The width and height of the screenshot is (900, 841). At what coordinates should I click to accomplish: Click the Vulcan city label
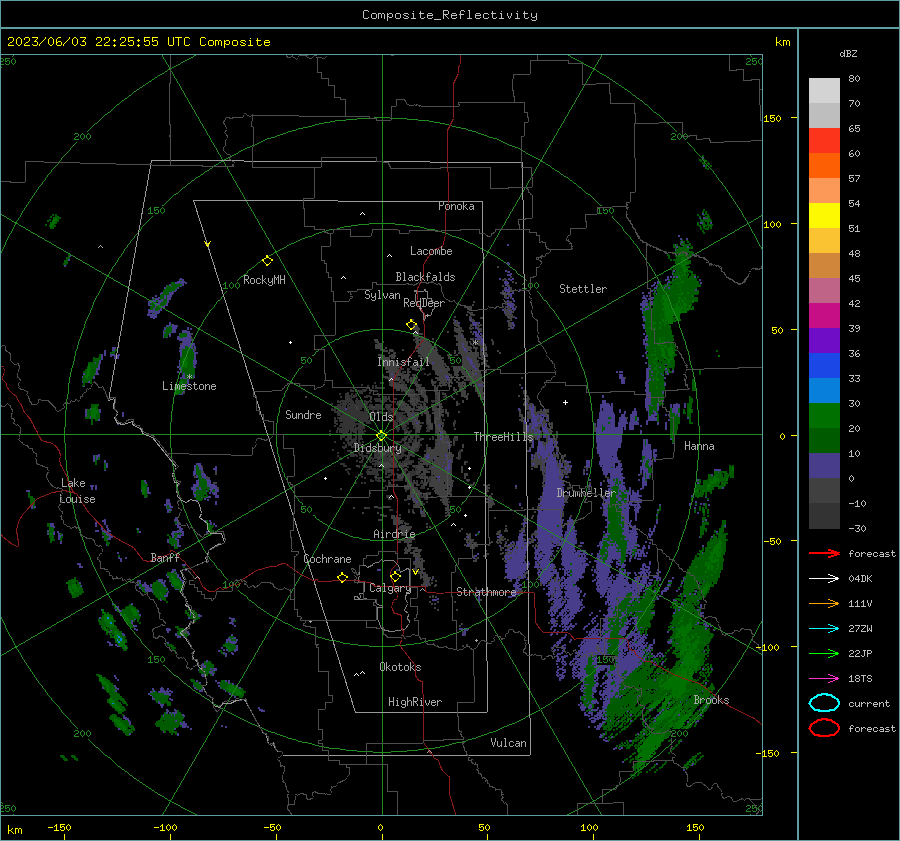(x=508, y=743)
